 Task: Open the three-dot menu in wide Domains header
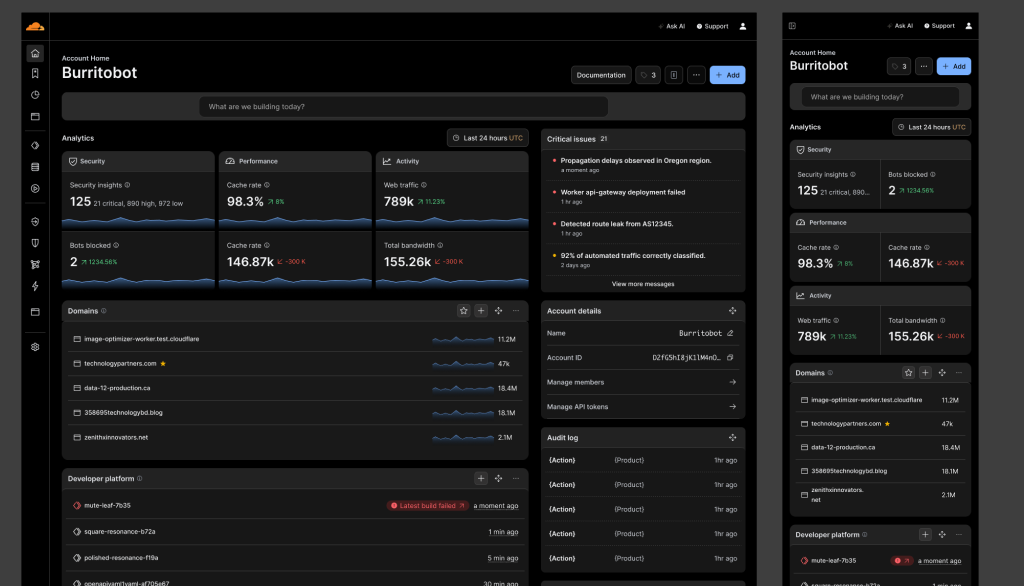click(516, 311)
